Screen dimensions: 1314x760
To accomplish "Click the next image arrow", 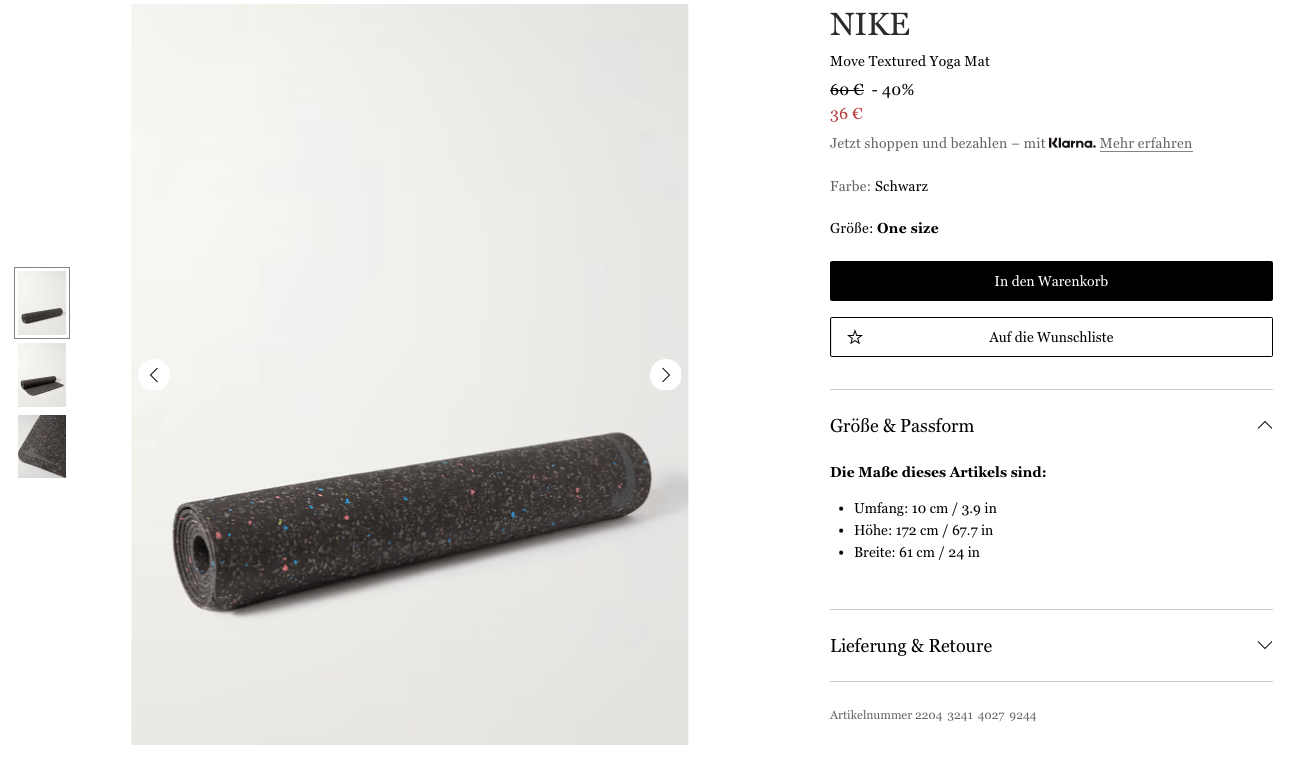I will pyautogui.click(x=665, y=375).
